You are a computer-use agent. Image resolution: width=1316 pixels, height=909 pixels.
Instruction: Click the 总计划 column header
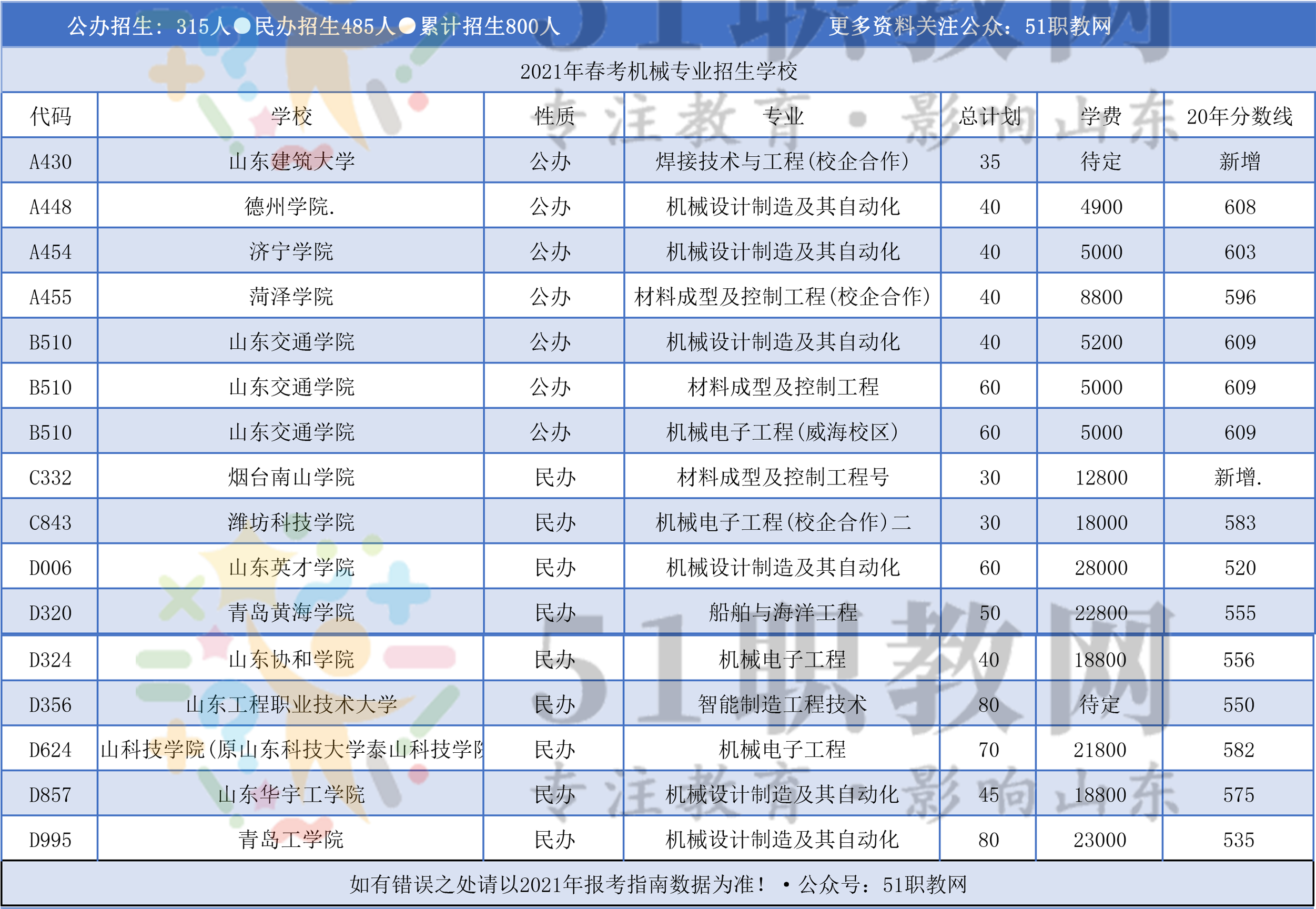point(989,116)
